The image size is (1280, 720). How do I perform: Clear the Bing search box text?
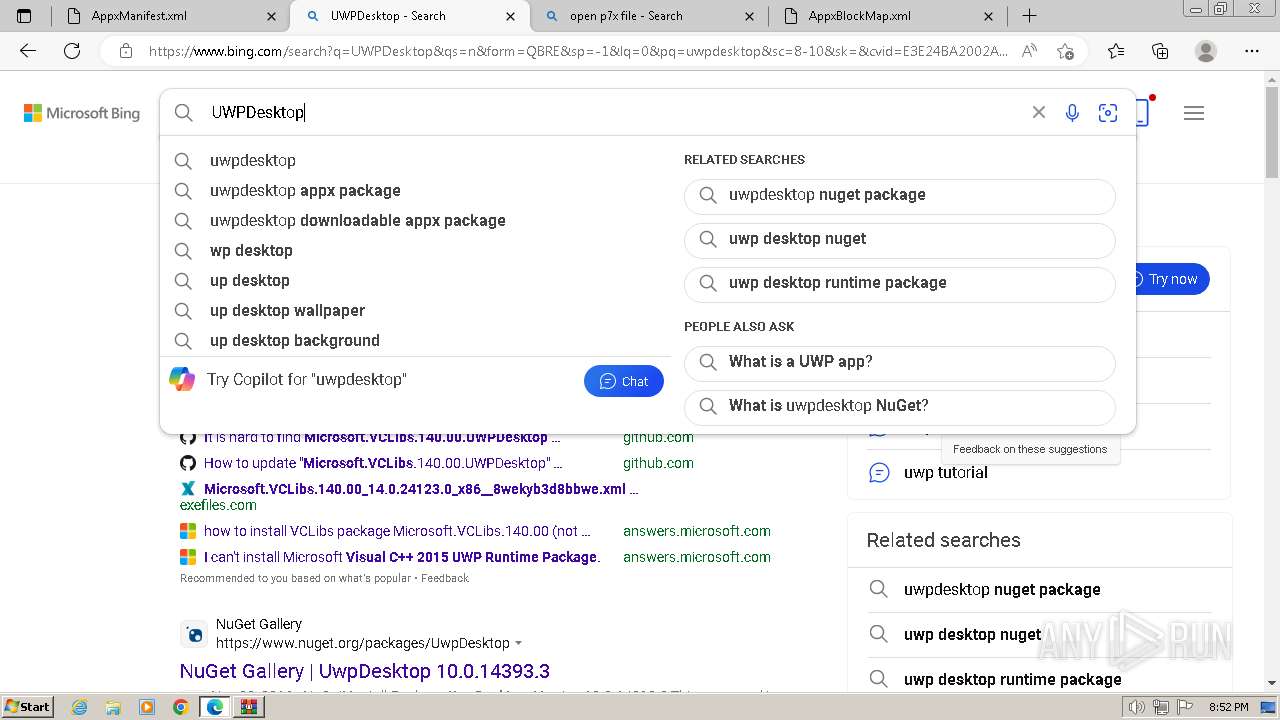(x=1039, y=113)
